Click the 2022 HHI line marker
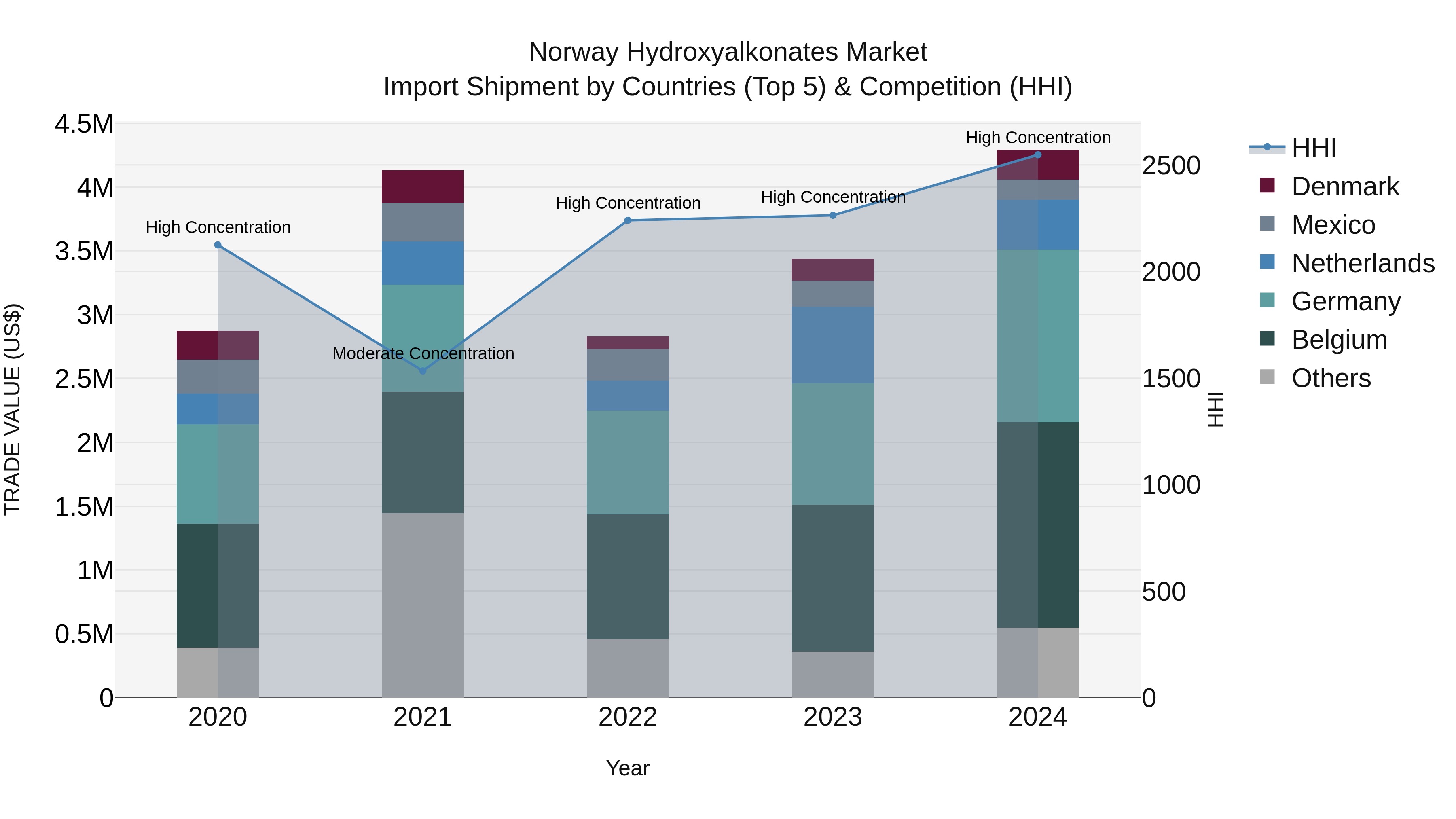The width and height of the screenshot is (1456, 819). tap(627, 220)
